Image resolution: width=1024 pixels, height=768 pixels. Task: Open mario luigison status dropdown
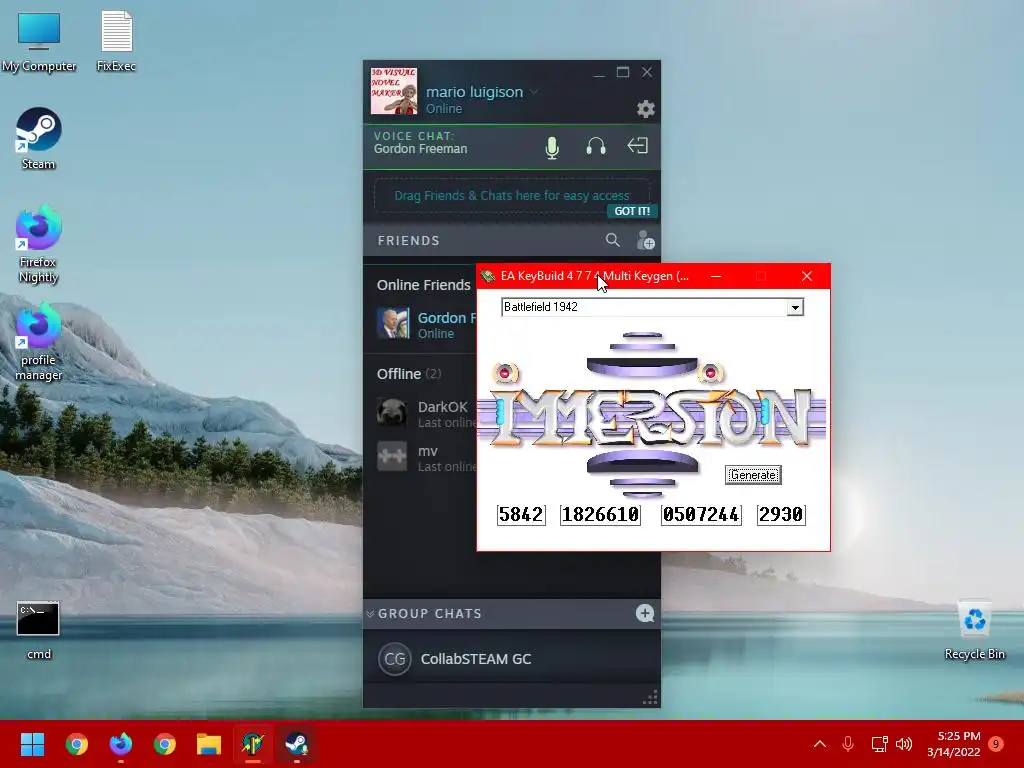[x=534, y=91]
